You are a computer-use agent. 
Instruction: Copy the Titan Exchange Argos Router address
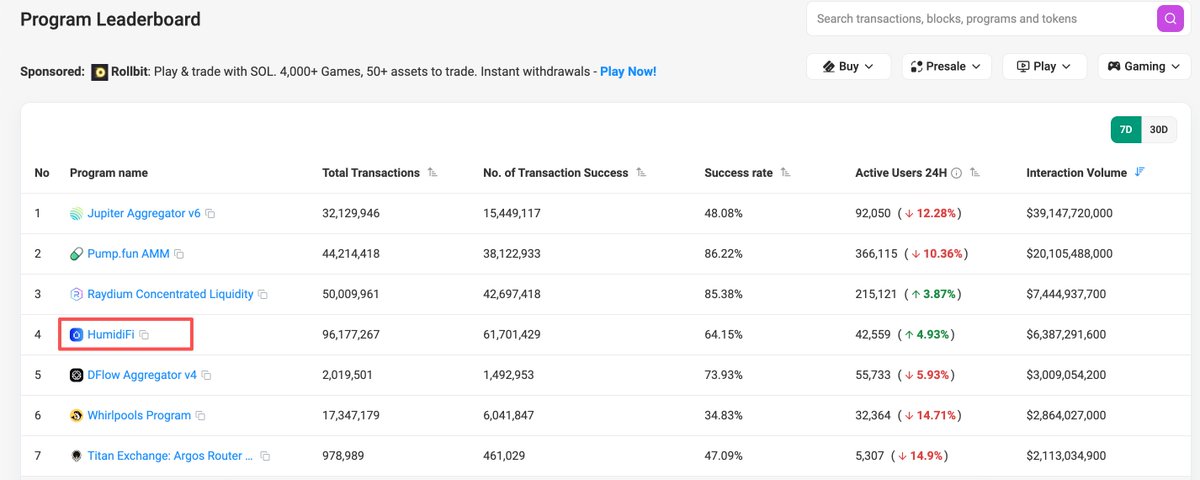[x=265, y=456]
